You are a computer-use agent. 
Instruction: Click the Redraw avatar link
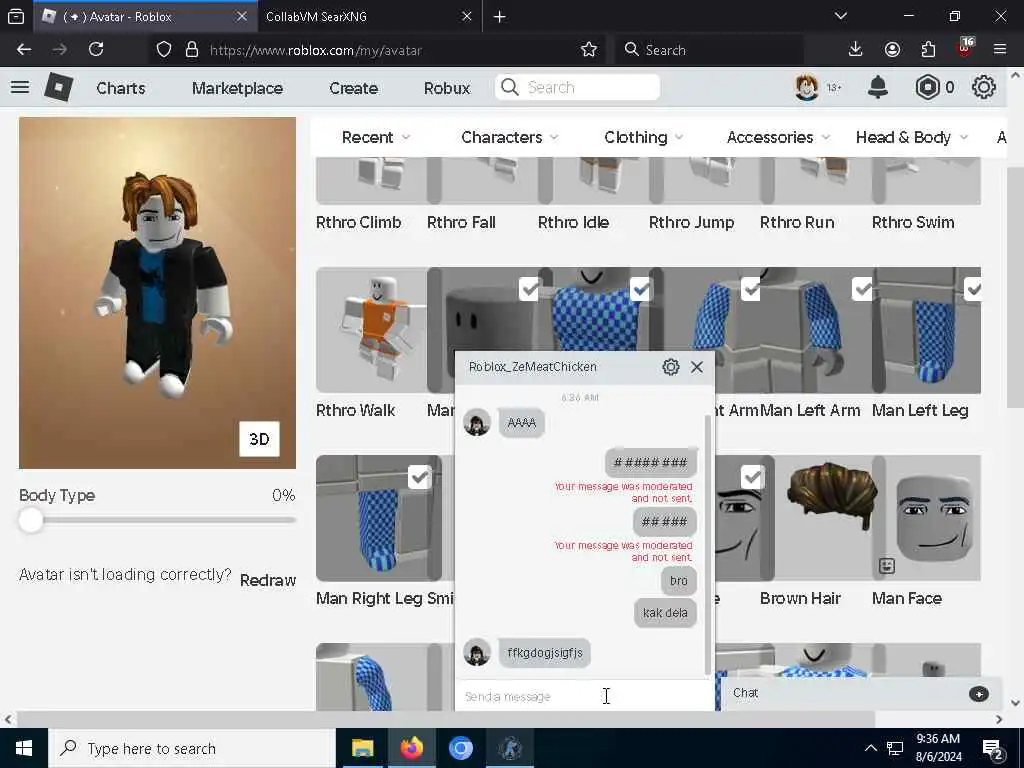click(x=268, y=580)
